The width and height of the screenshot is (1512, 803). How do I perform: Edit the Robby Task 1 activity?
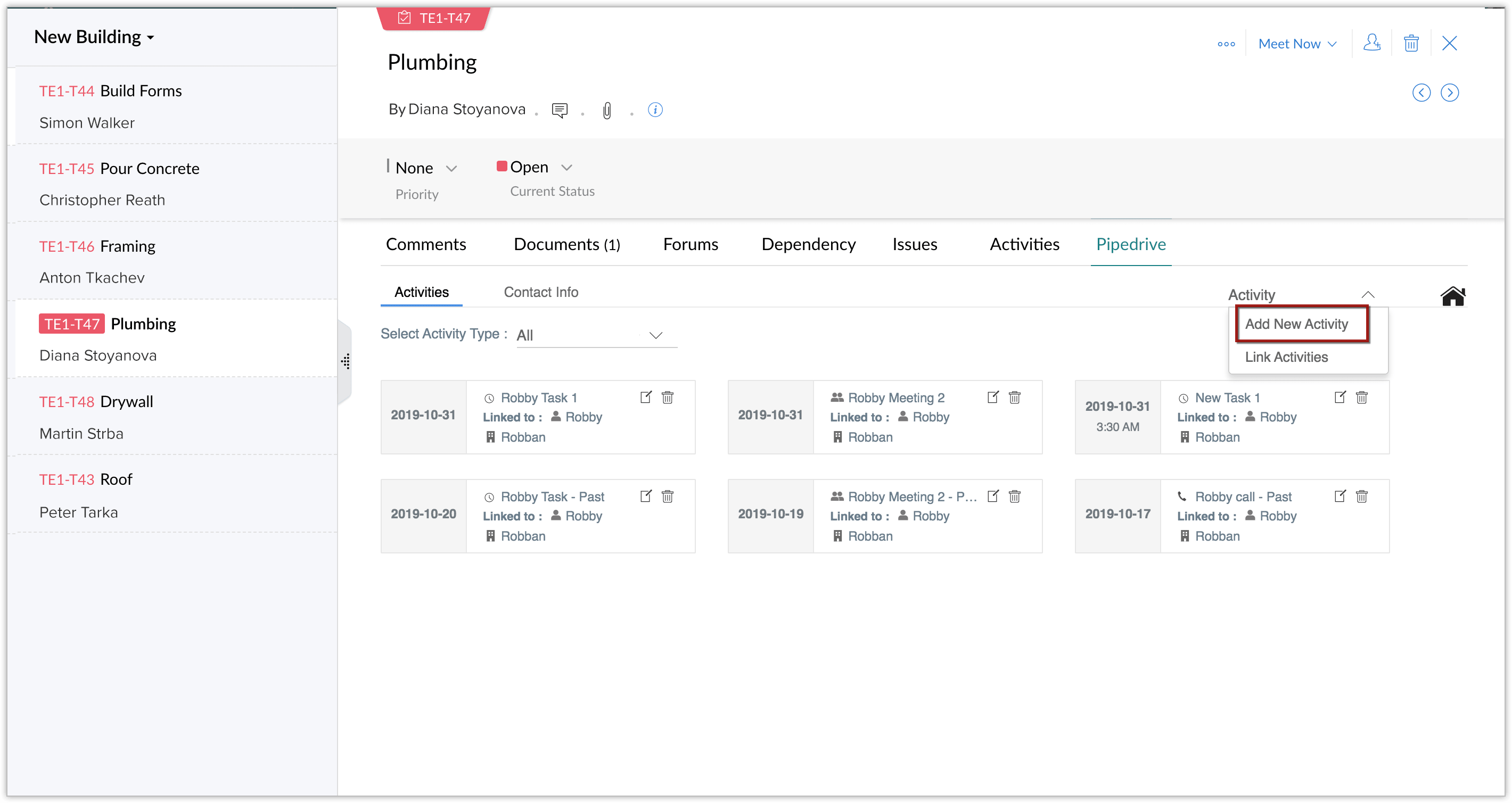646,397
